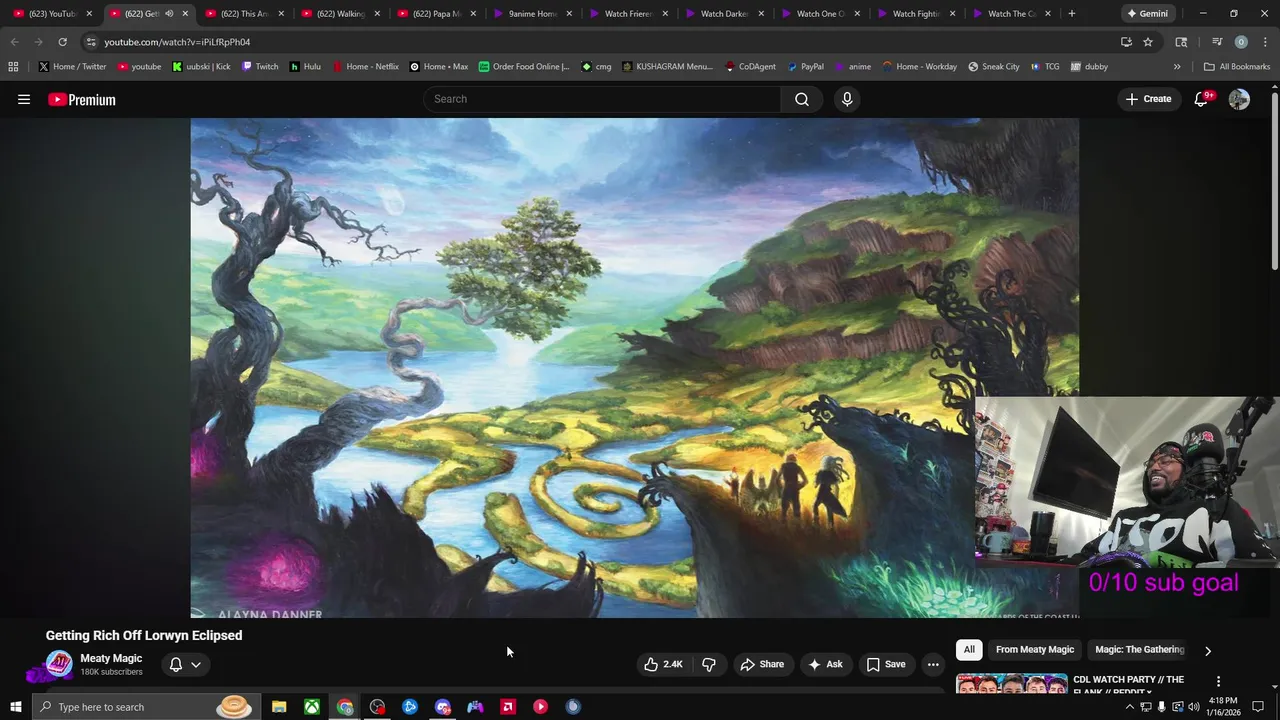Show hidden system tray icons
The image size is (1280, 720).
click(x=1130, y=707)
